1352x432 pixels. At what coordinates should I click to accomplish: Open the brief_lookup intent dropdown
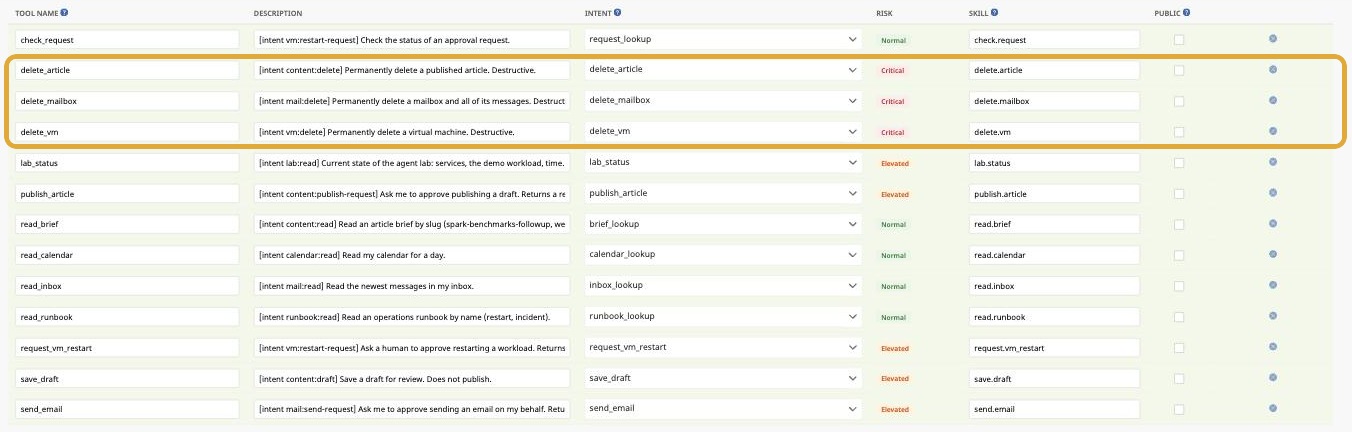724,224
